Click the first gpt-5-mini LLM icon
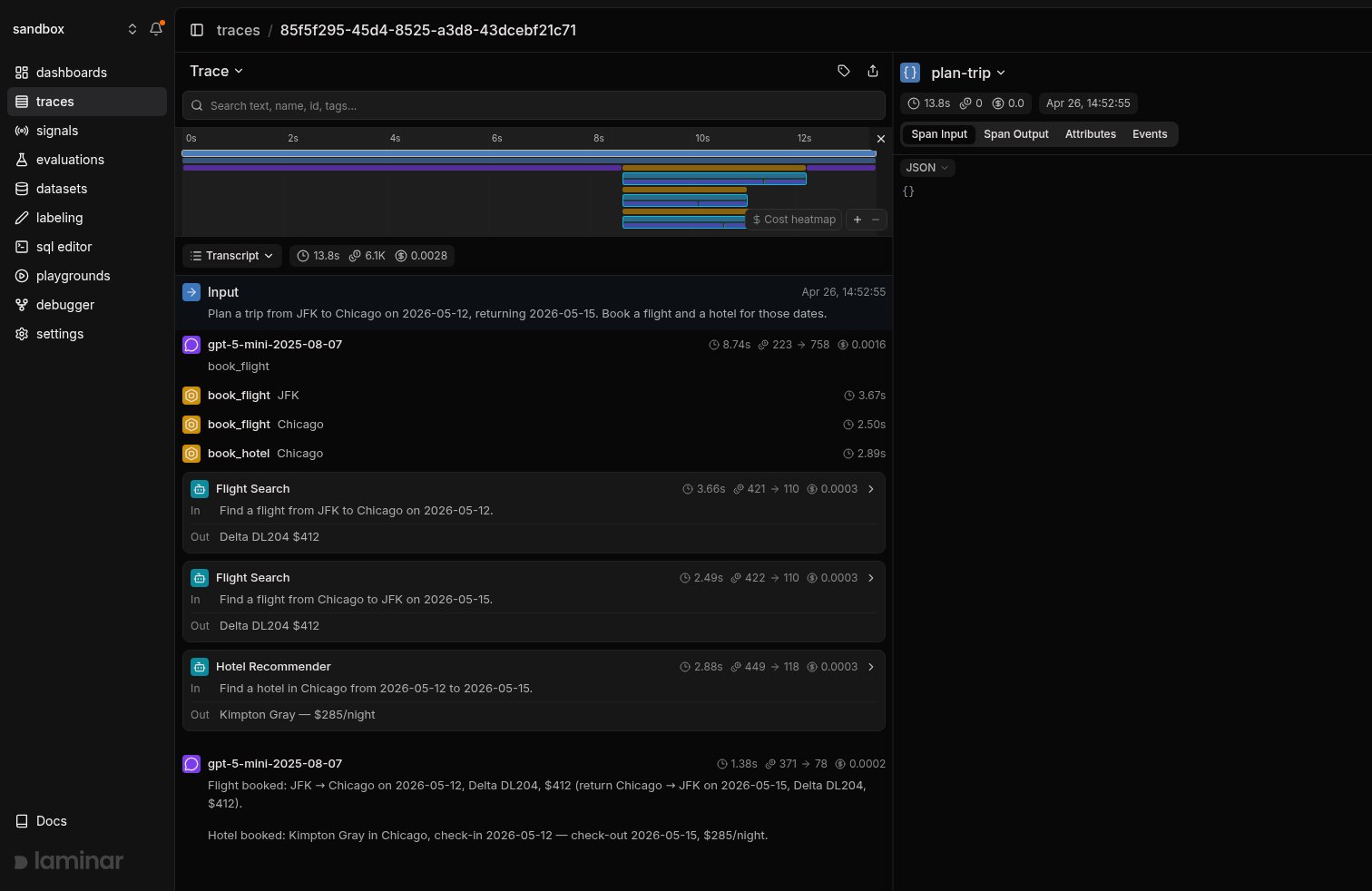This screenshot has height=891, width=1372. 191,345
